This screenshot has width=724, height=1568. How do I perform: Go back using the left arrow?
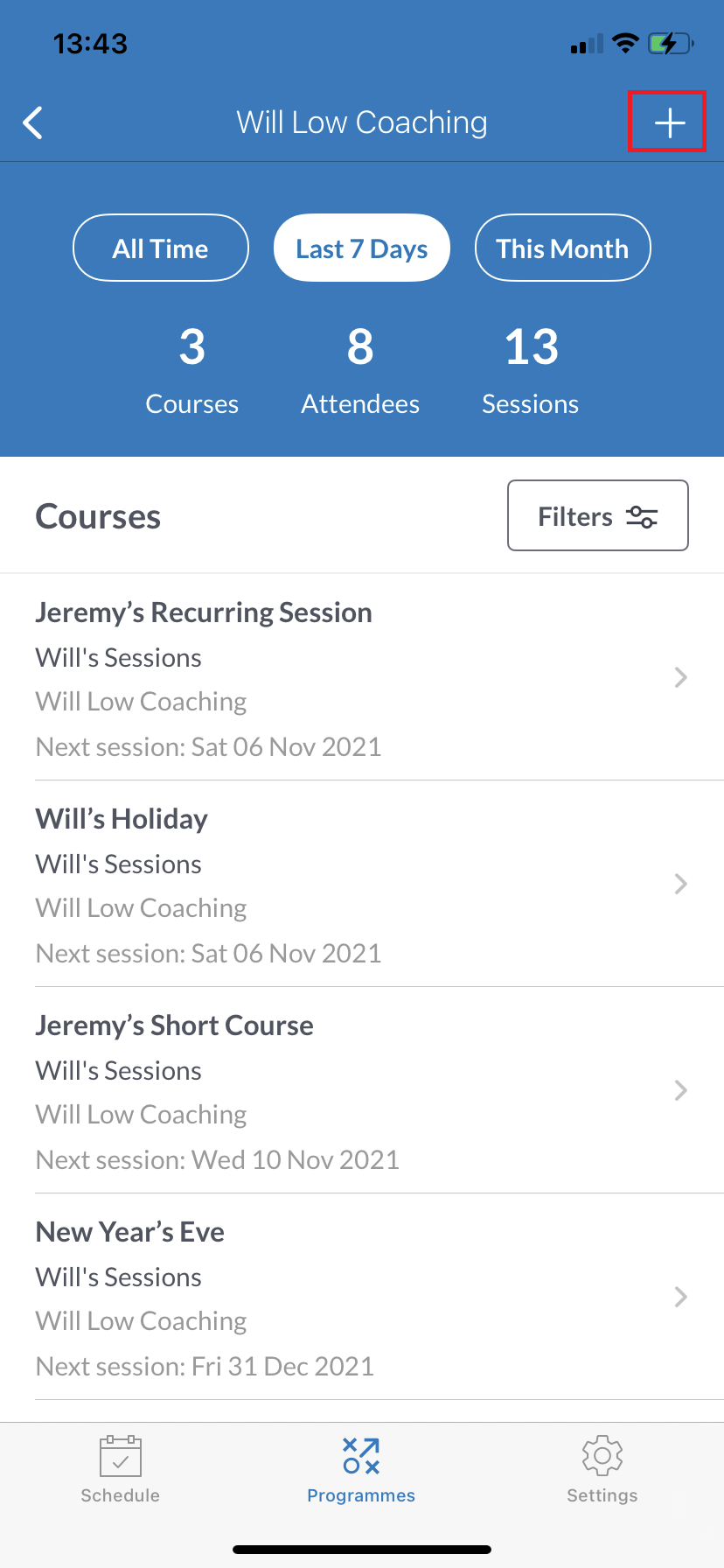(33, 122)
